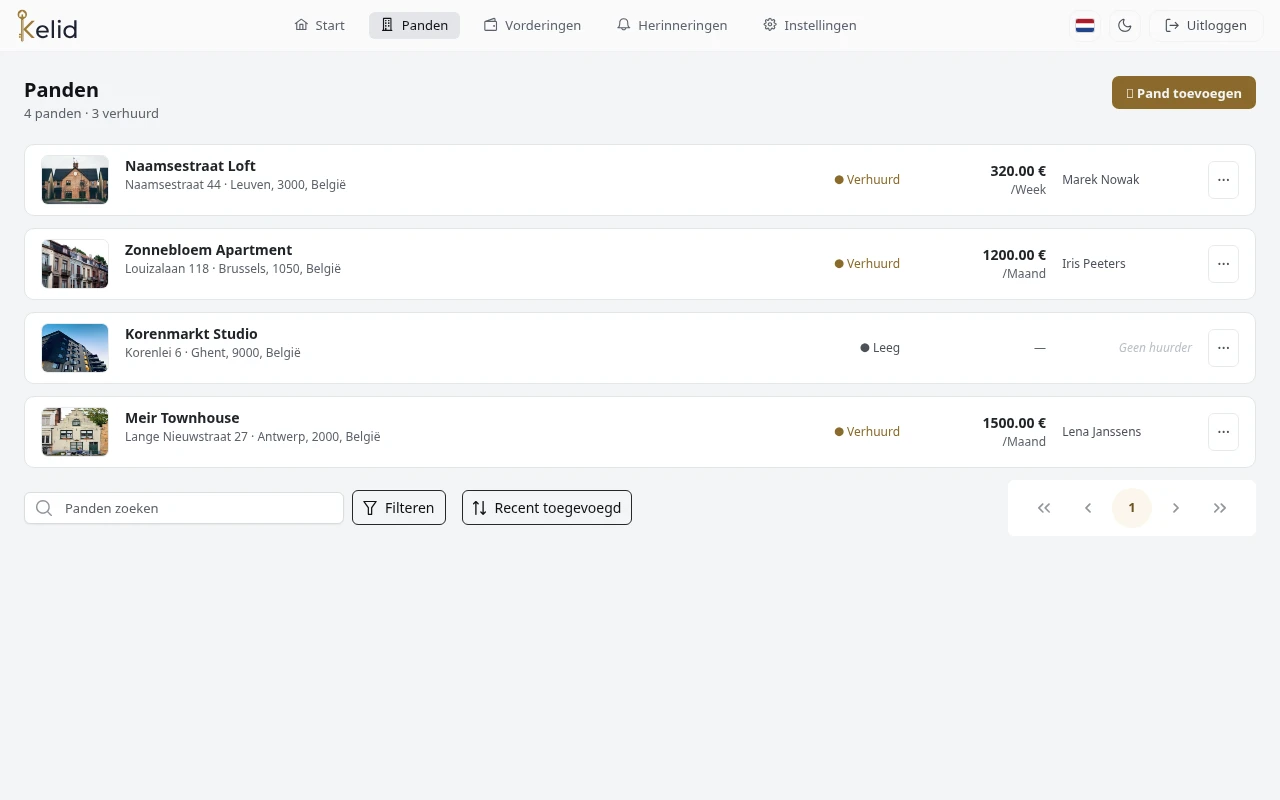The height and width of the screenshot is (800, 1280).
Task: Click the Korenmarkt Studio photo
Action: pyautogui.click(x=75, y=348)
